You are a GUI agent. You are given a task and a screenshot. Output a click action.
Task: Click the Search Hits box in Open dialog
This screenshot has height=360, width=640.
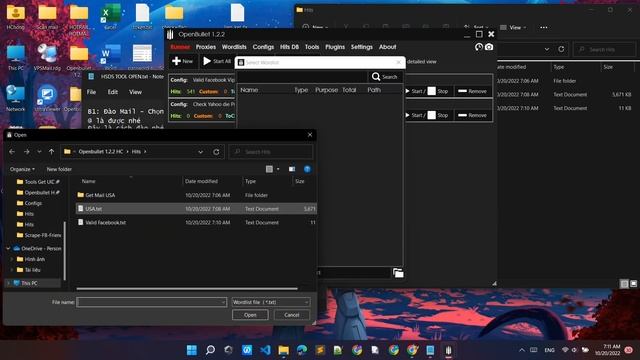coord(271,152)
